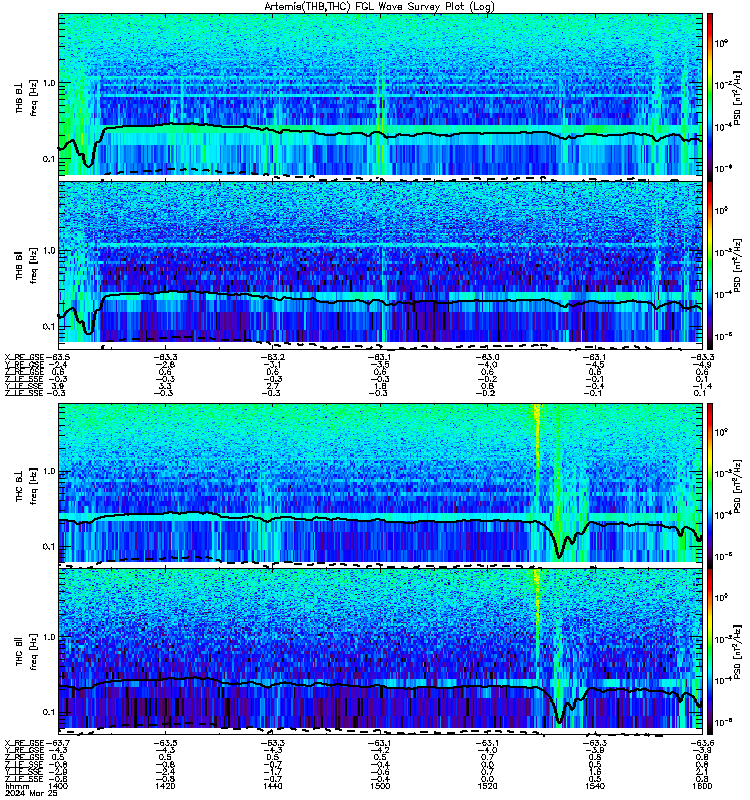Click the X_RE_GSE value '-63.7'
The height and width of the screenshot is (800, 750).
tap(58, 743)
